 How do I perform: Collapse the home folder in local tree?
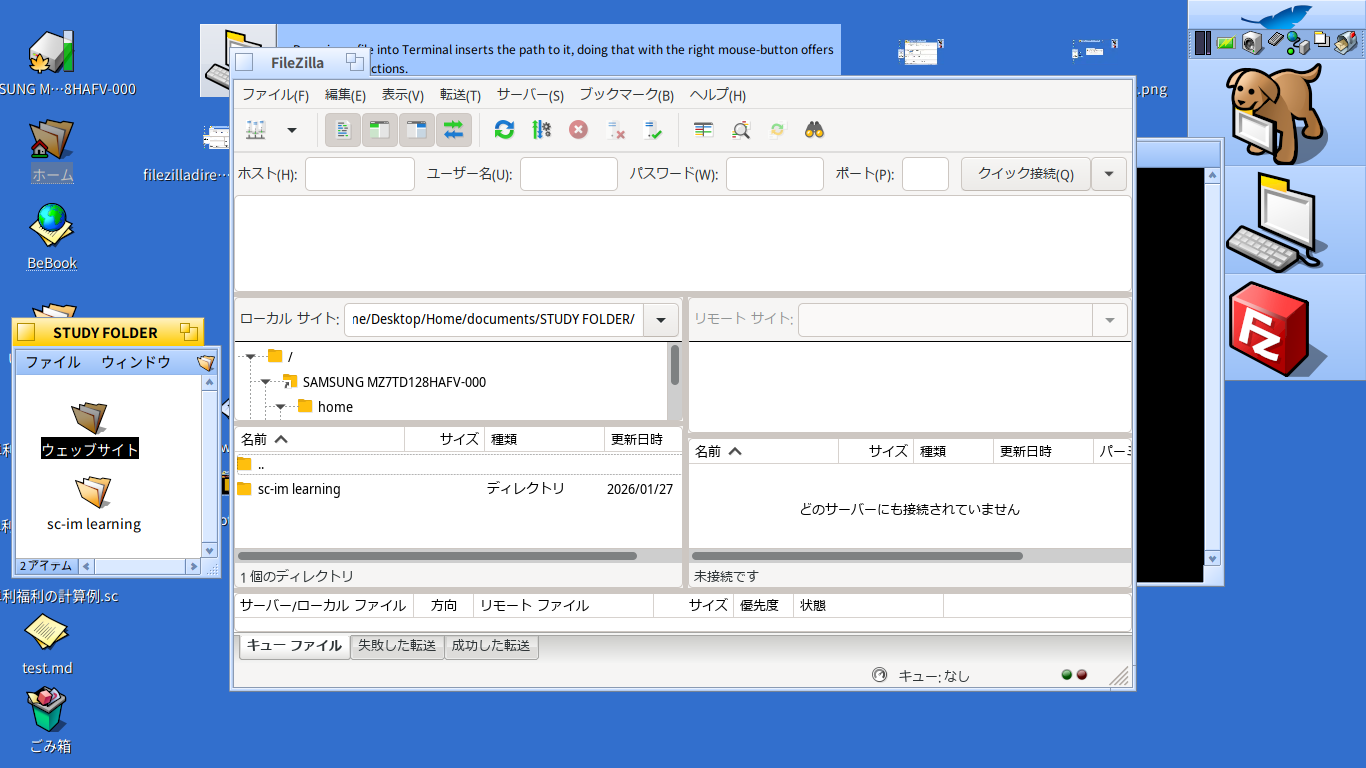pos(281,407)
